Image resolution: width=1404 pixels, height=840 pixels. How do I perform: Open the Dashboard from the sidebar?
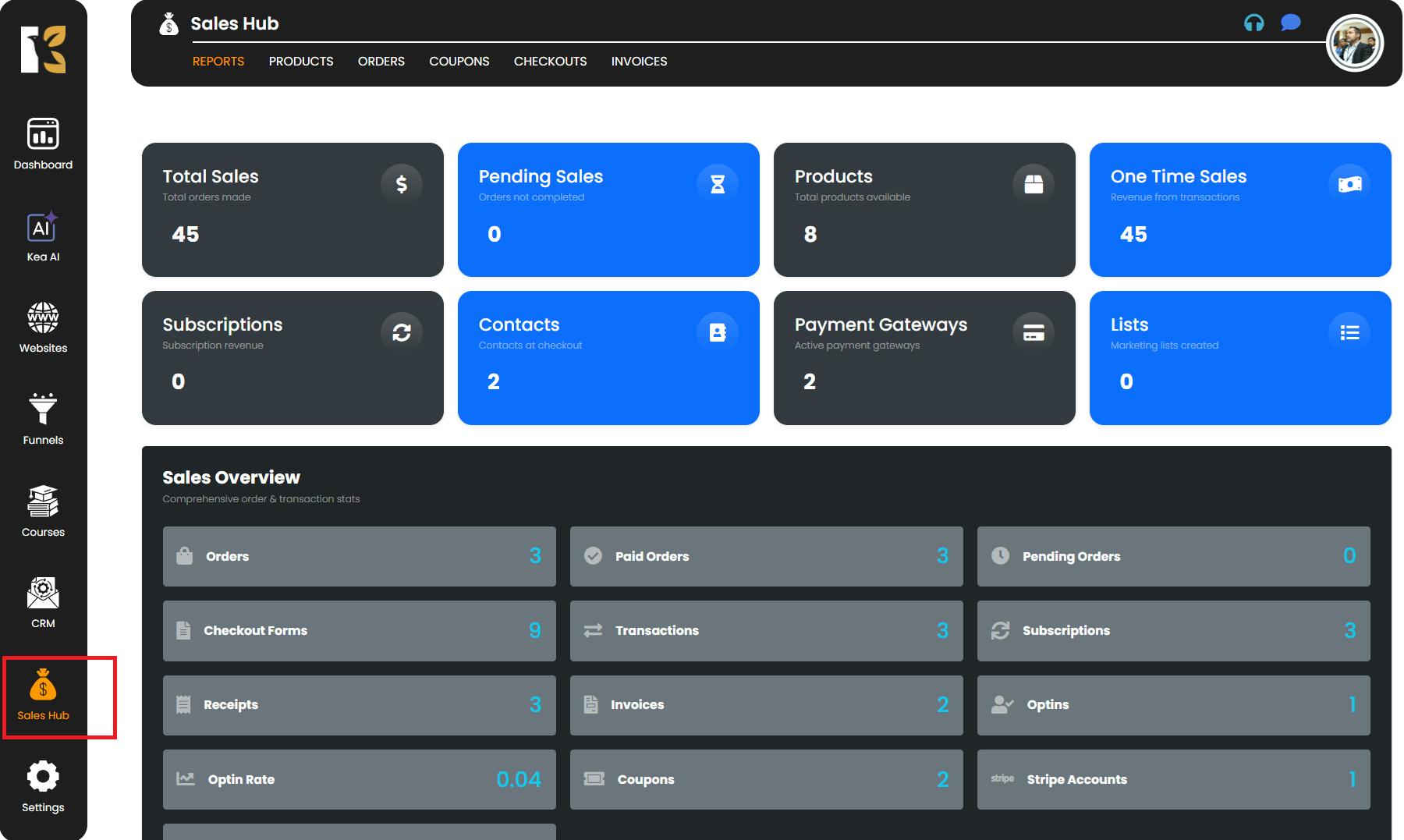point(43,144)
